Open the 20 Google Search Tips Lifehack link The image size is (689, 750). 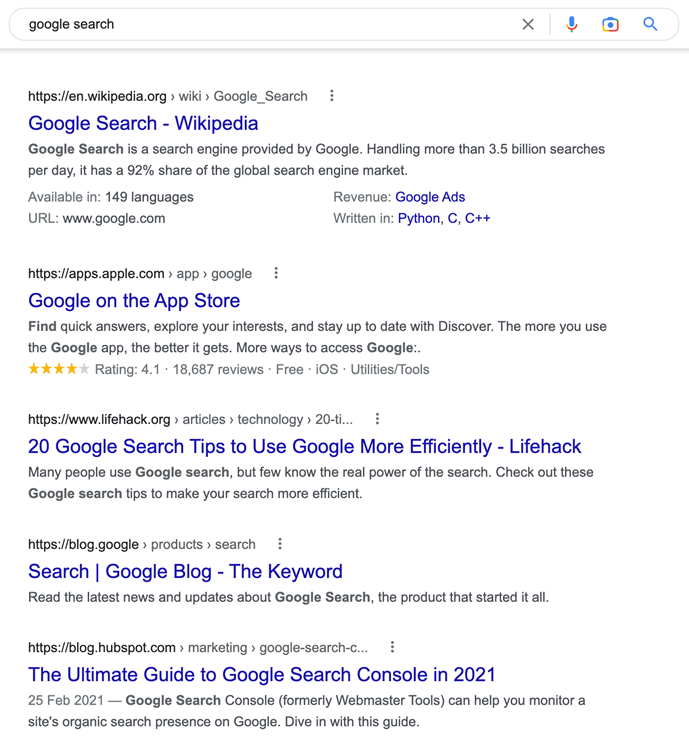click(304, 446)
